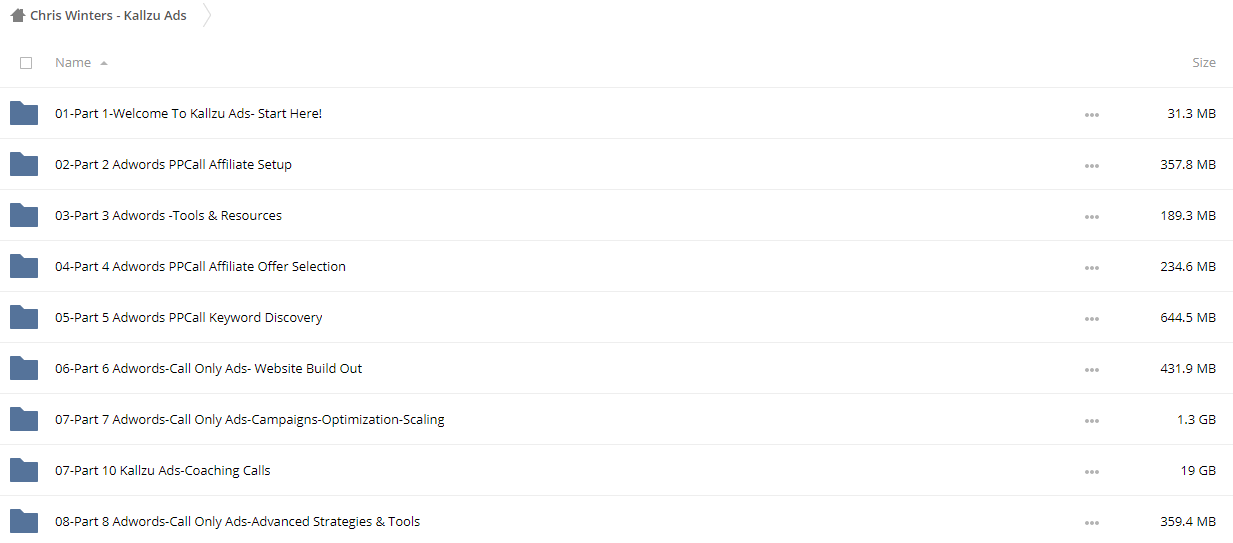The image size is (1233, 543).
Task: Open 04-Part 4 Adwords PPCall Affiliate Offer Selection
Action: (200, 267)
